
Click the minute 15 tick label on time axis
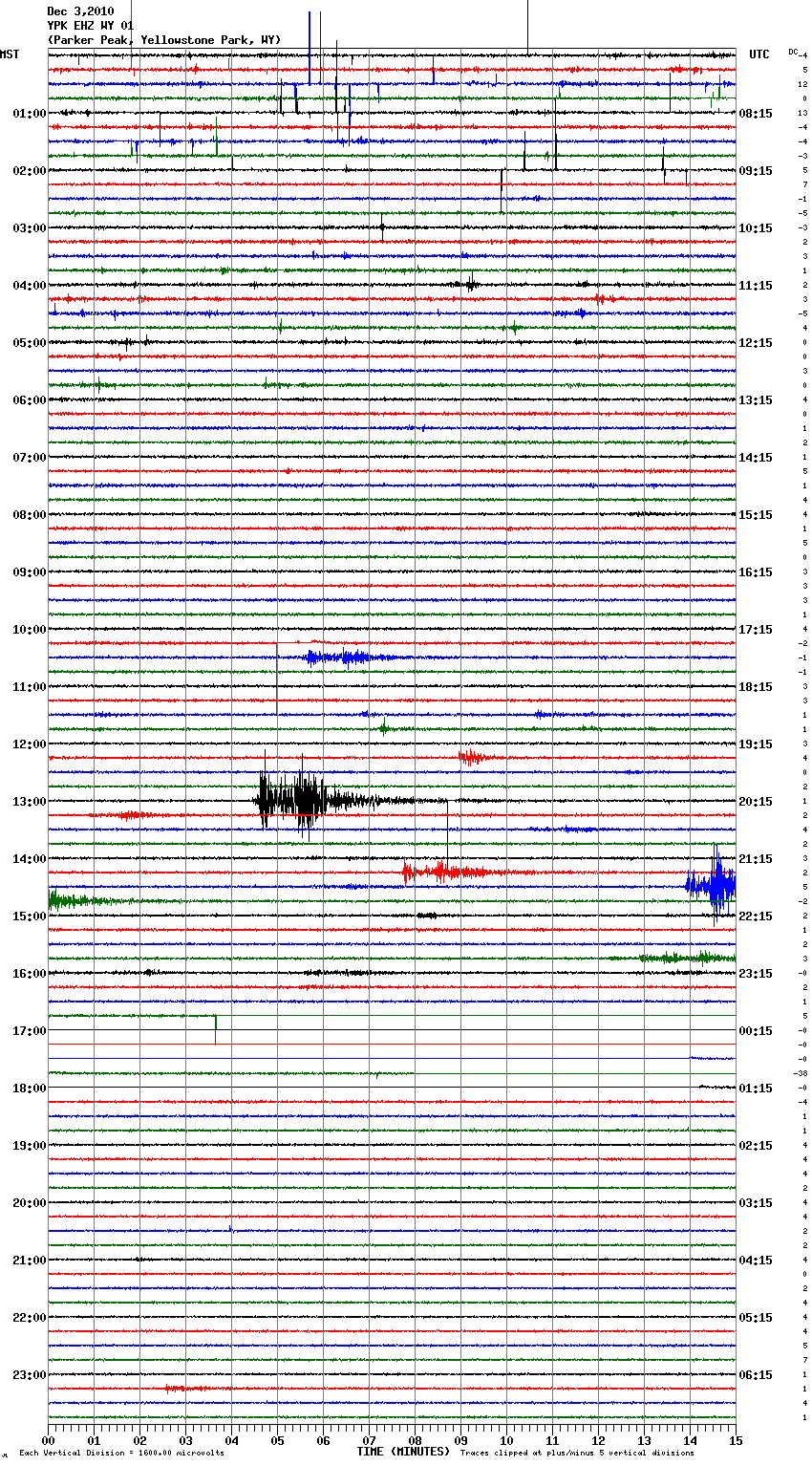pos(736,1440)
